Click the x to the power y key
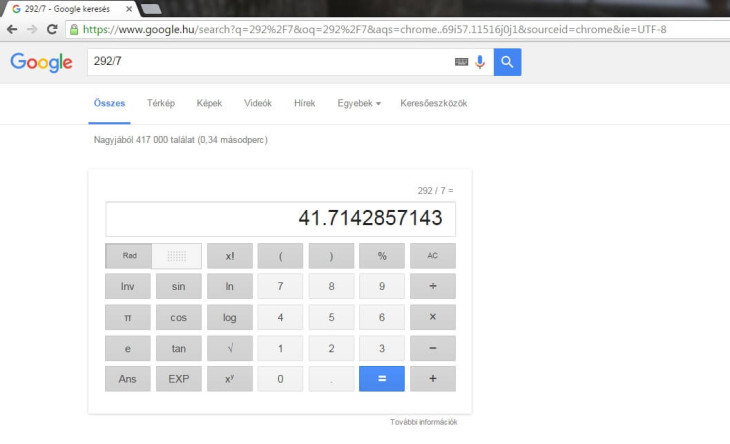Image resolution: width=730 pixels, height=444 pixels. point(230,379)
